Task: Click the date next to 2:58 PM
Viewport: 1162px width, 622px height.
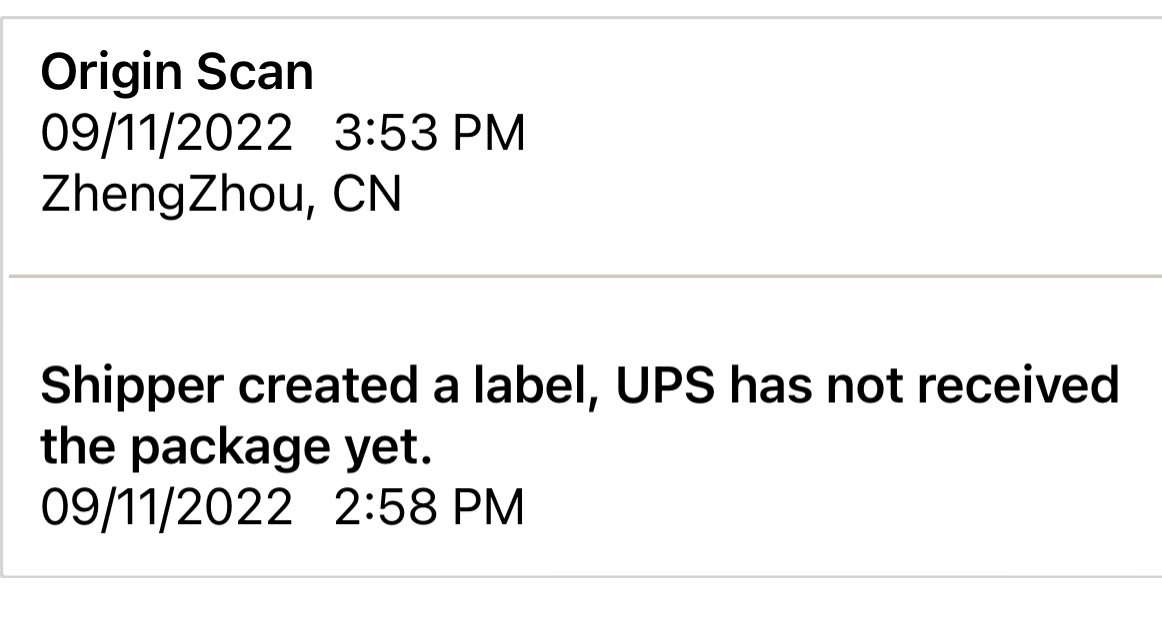Action: coord(167,508)
